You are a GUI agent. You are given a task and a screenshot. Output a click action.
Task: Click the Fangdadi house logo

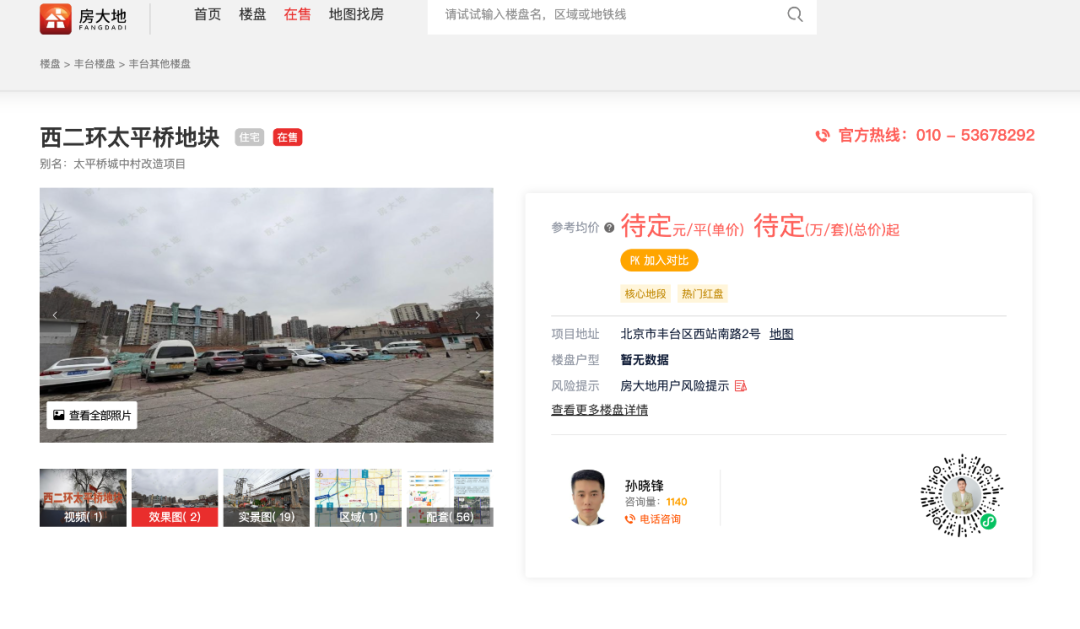[x=56, y=18]
